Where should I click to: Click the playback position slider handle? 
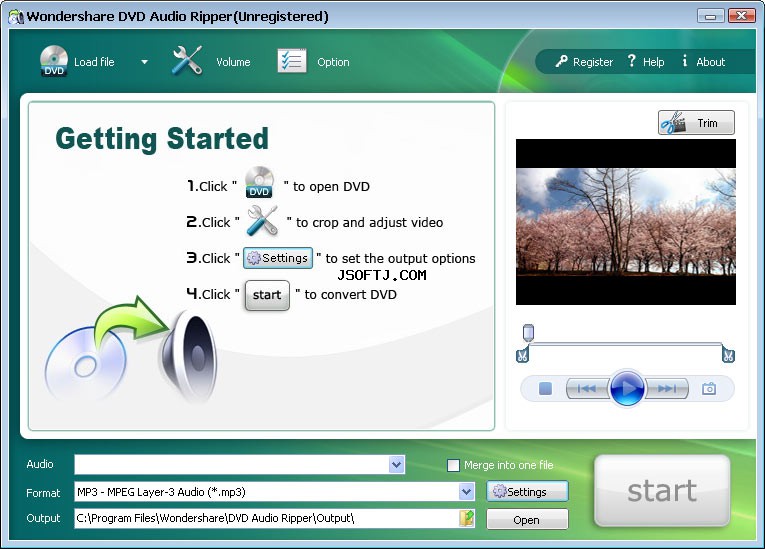pos(528,333)
